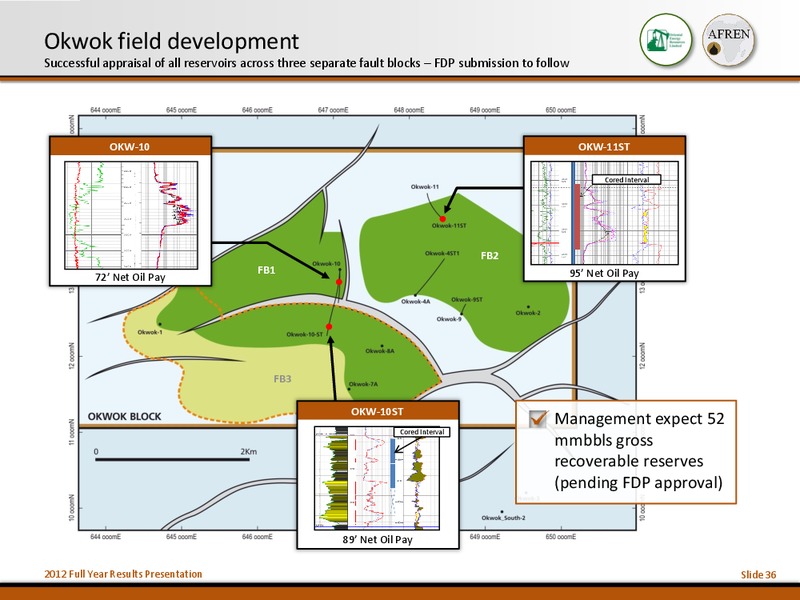Click the OKW-10 callout header
The width and height of the screenshot is (800, 600).
point(130,146)
